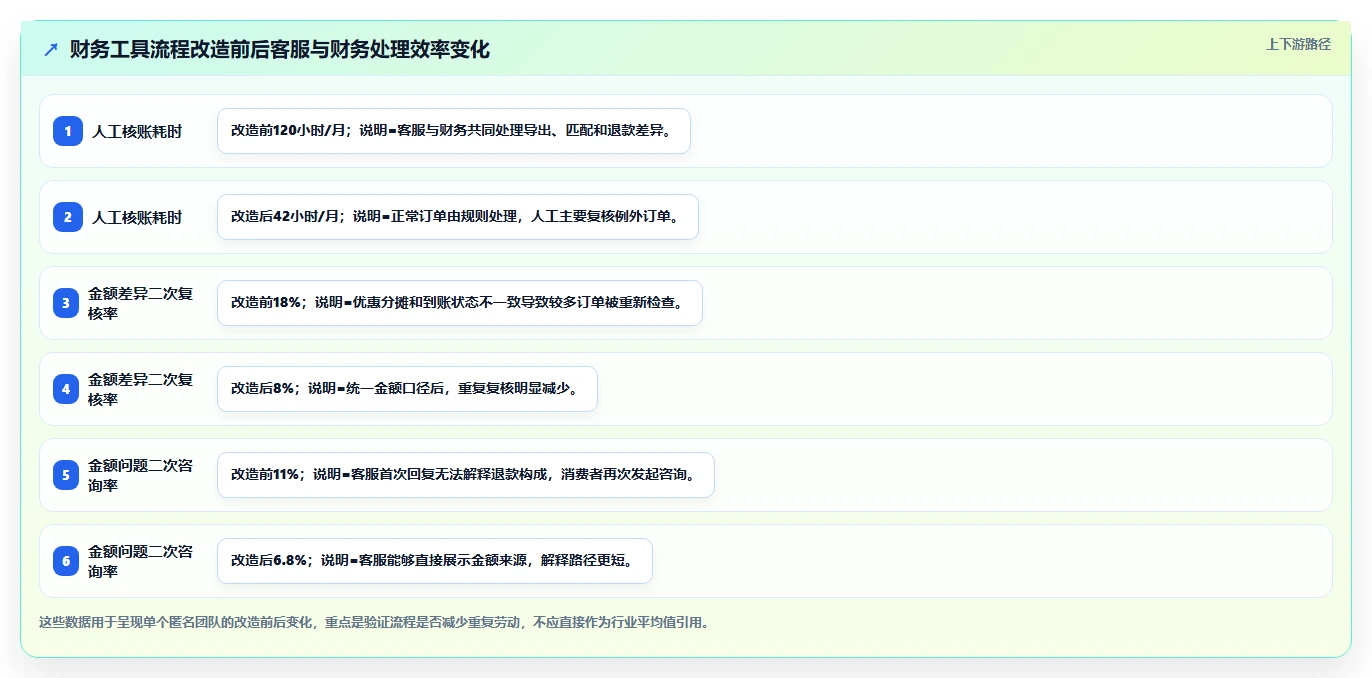The height and width of the screenshot is (678, 1372).
Task: Click the 金额问题二次咨询率 label in row 5
Action: click(x=141, y=475)
